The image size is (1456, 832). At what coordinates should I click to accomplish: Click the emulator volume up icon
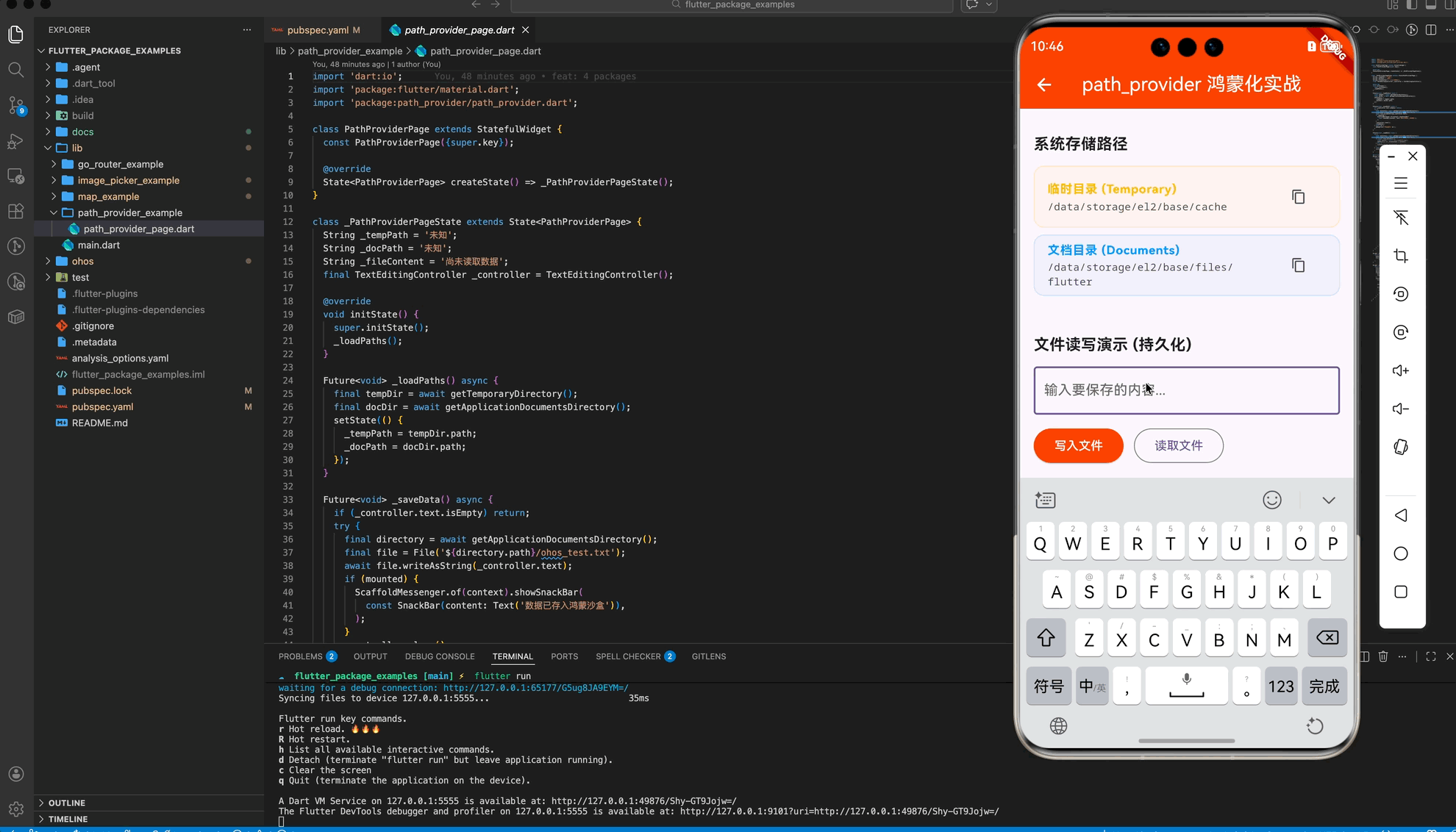point(1400,370)
